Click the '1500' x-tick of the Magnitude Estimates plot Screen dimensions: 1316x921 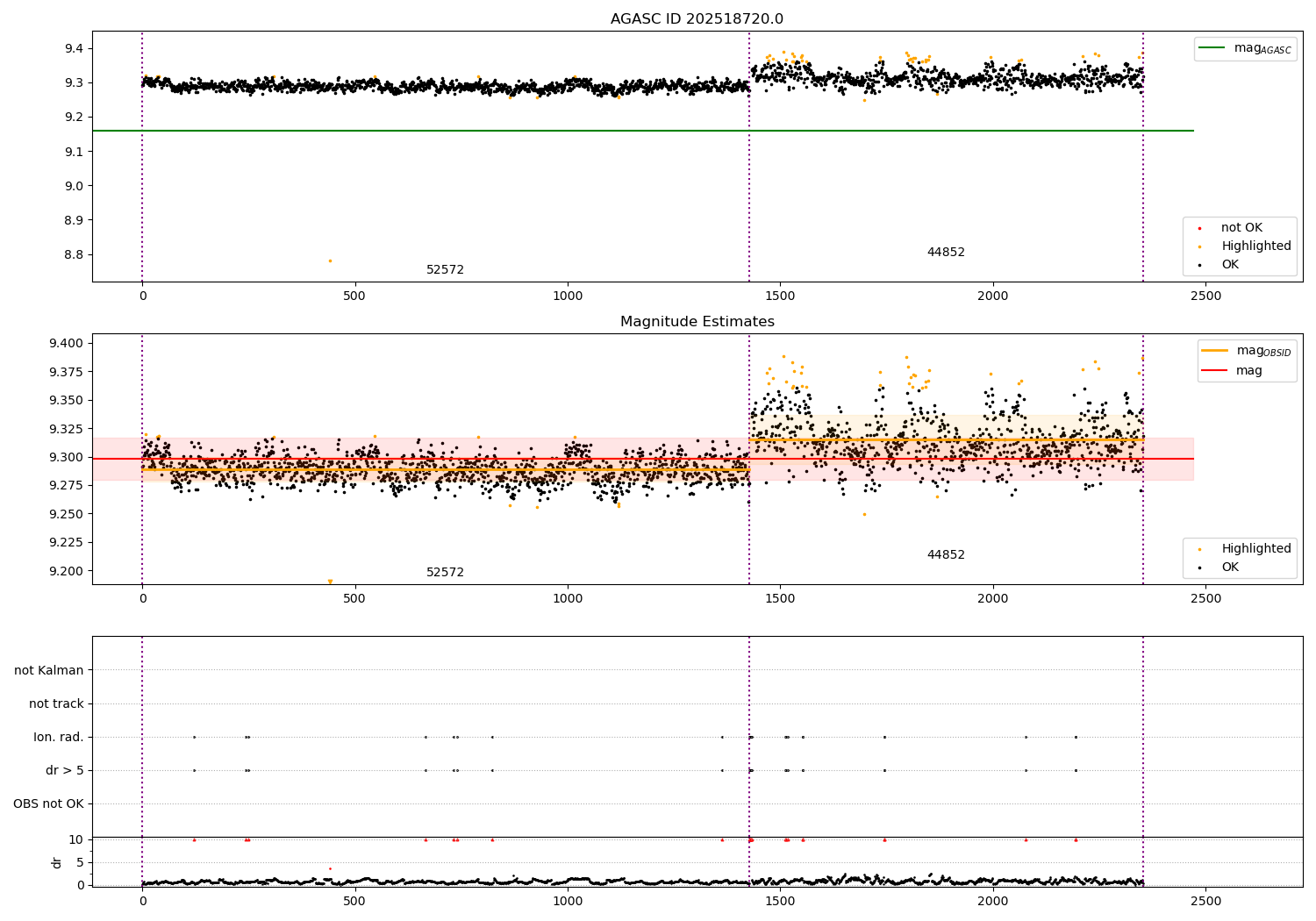coord(780,599)
